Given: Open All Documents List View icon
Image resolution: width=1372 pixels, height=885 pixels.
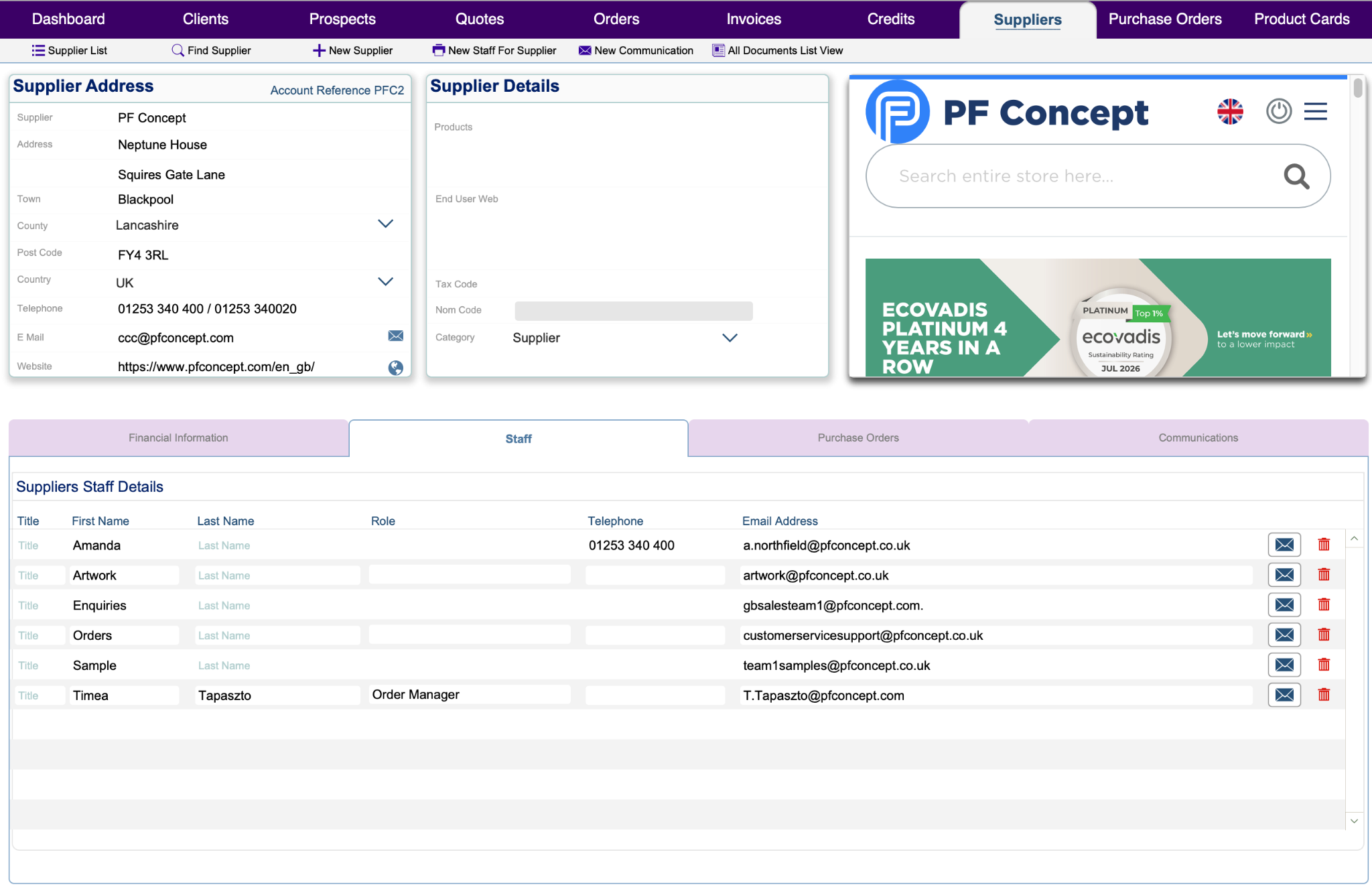Looking at the screenshot, I should [718, 50].
